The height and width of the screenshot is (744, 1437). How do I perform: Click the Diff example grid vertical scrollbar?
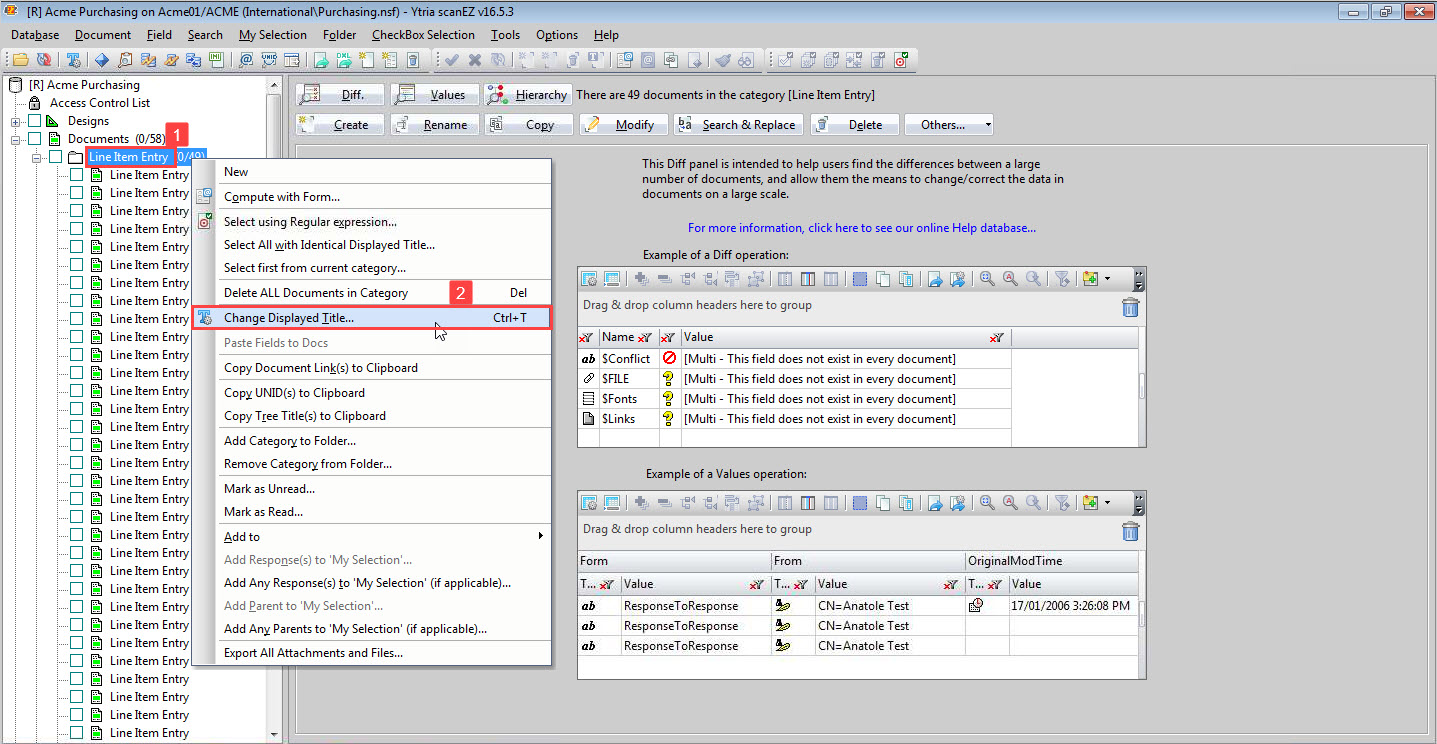[x=1140, y=385]
